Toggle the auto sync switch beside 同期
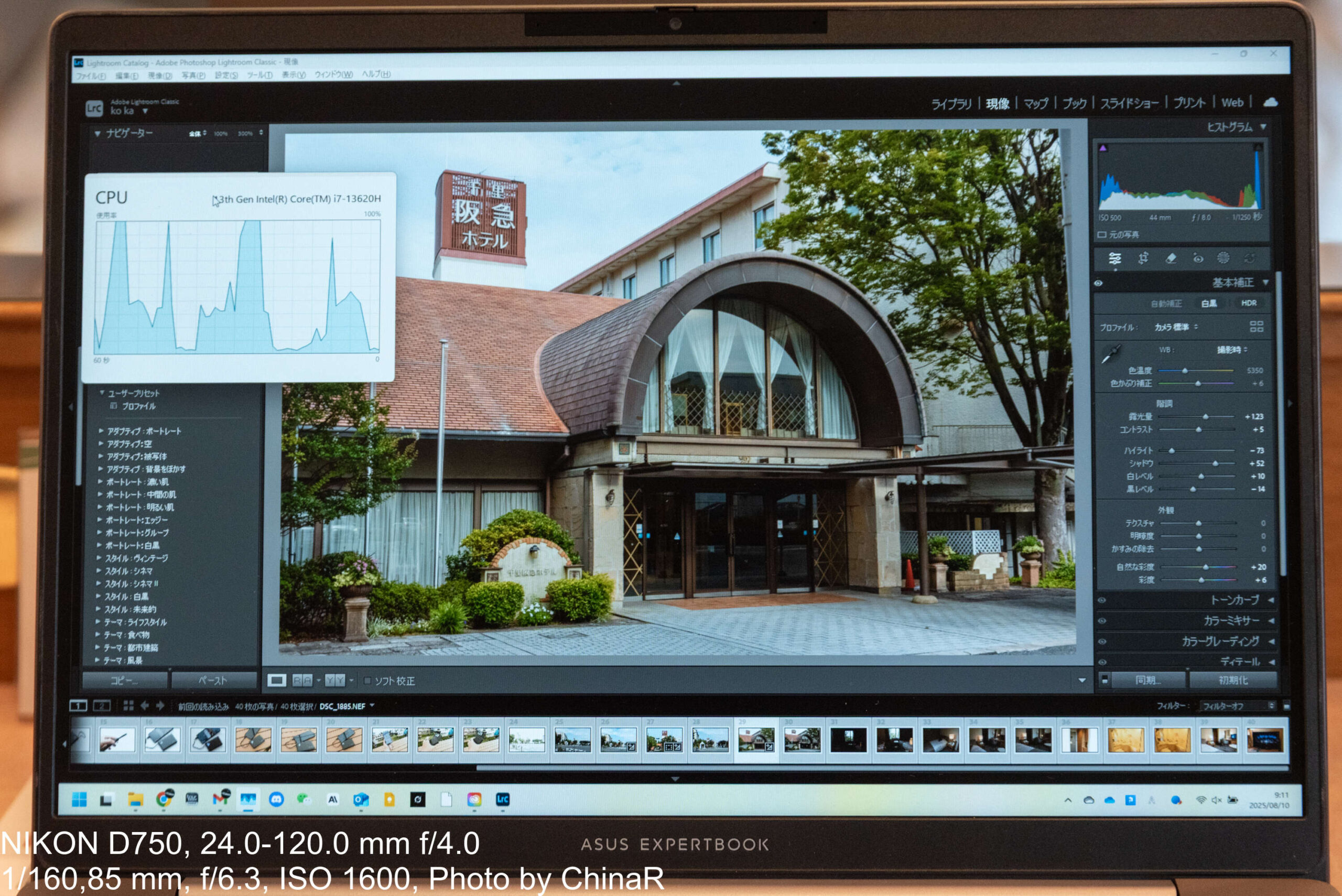The width and height of the screenshot is (1342, 896). click(1105, 680)
